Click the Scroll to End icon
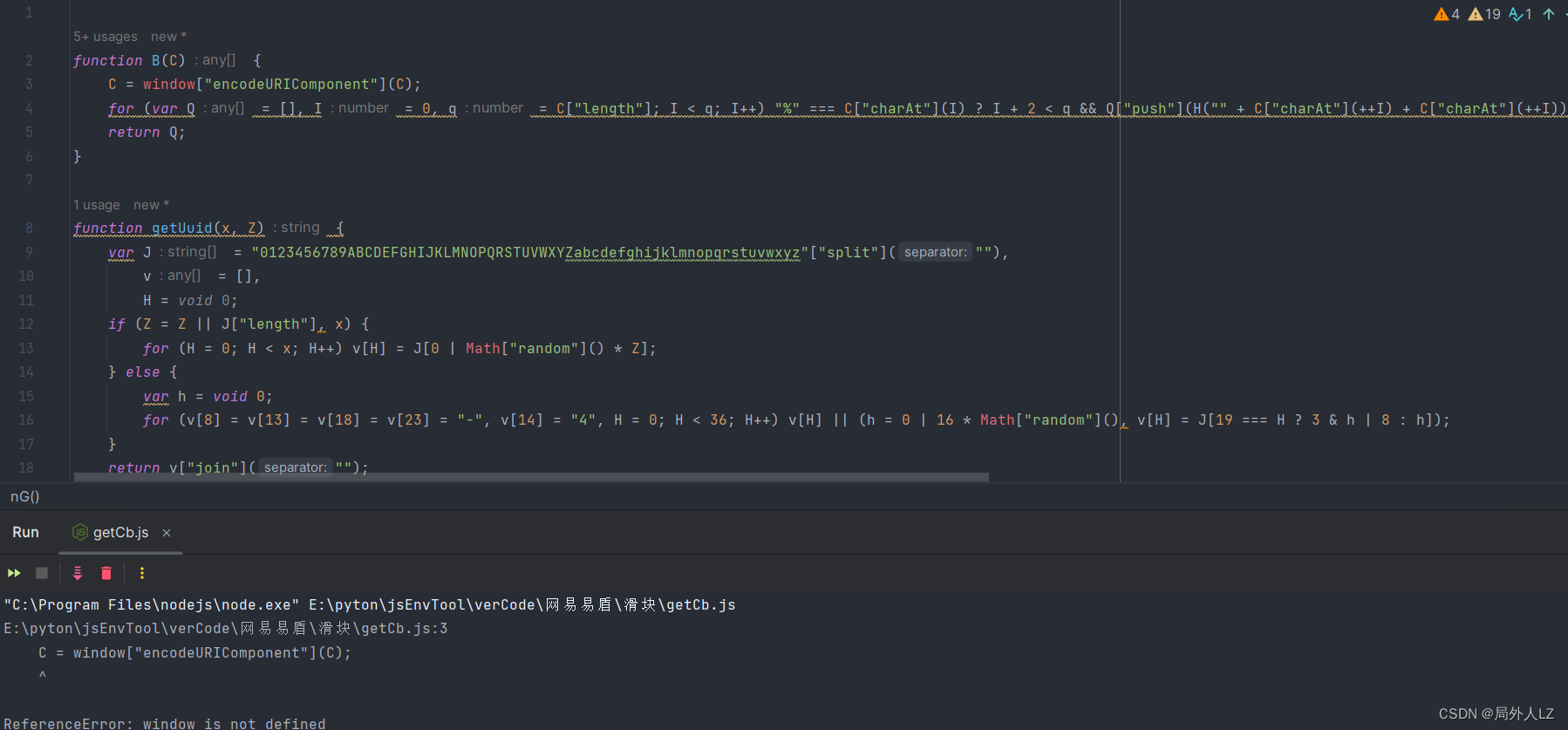The image size is (1568, 730). pyautogui.click(x=78, y=573)
